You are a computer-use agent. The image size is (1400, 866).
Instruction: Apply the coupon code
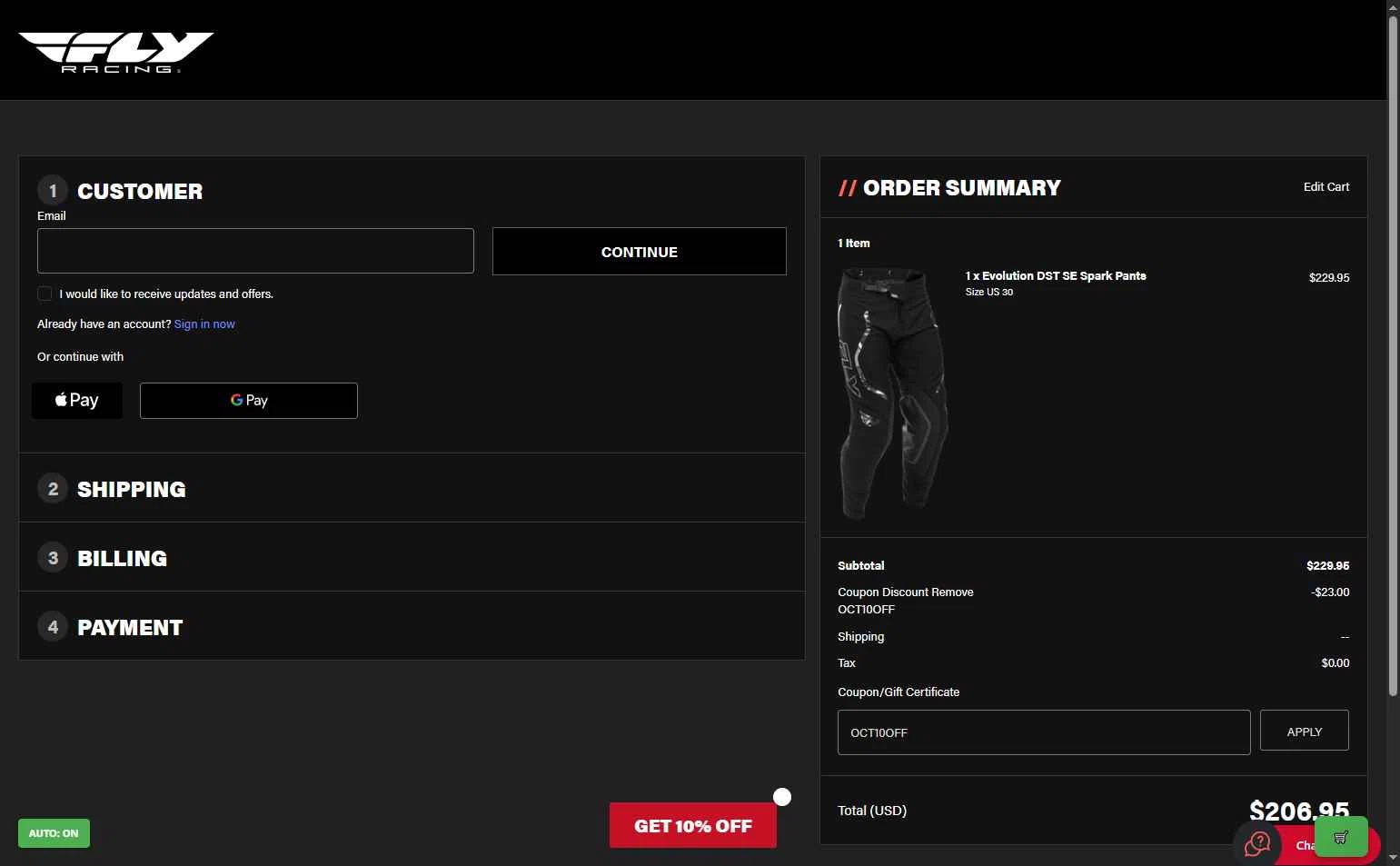1305,732
